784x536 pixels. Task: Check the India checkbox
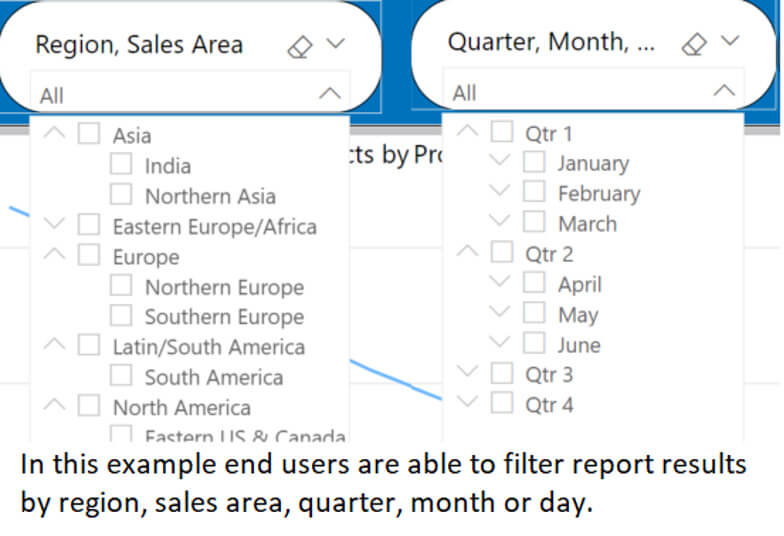(x=121, y=164)
